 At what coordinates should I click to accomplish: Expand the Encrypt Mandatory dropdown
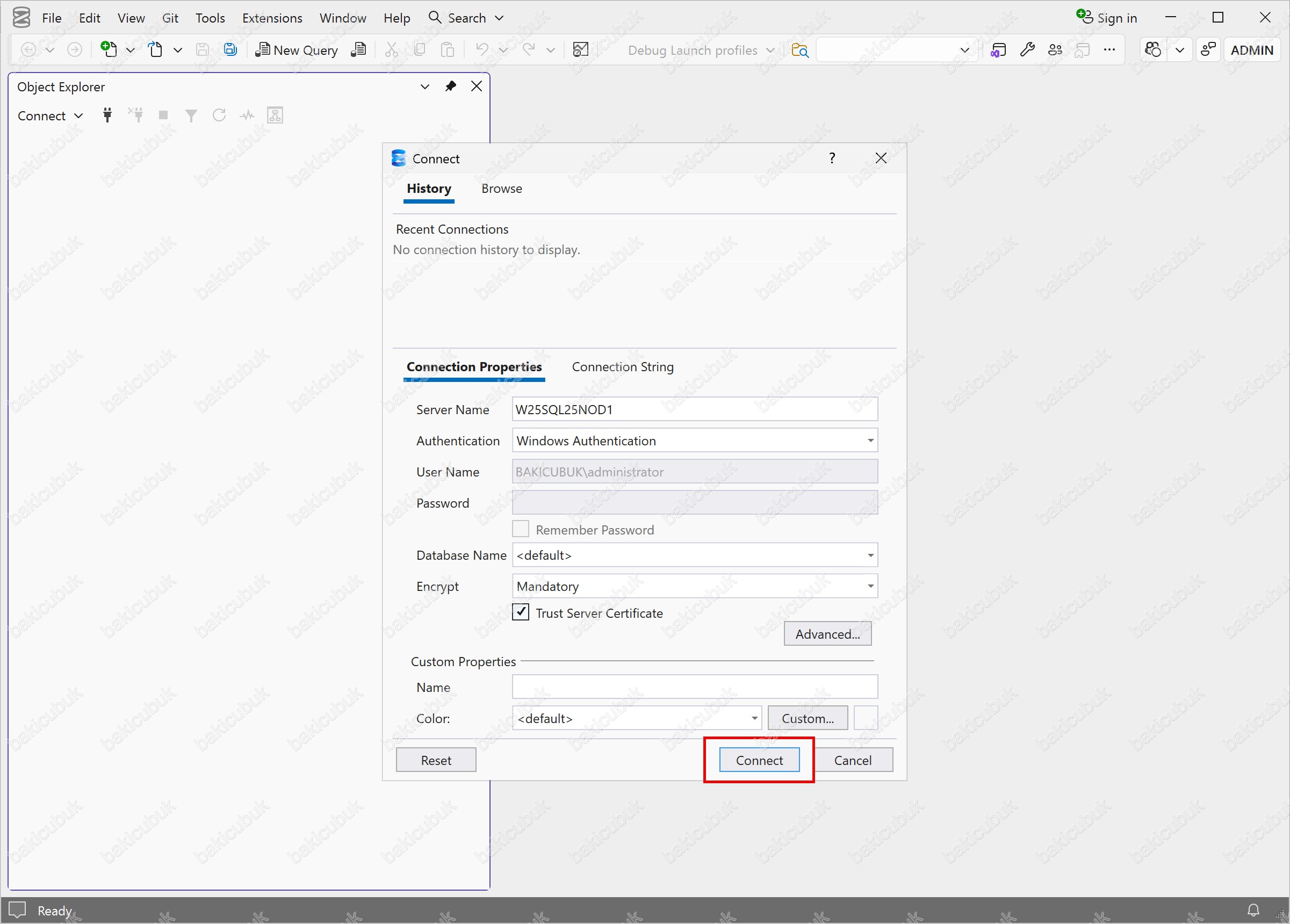[x=870, y=586]
